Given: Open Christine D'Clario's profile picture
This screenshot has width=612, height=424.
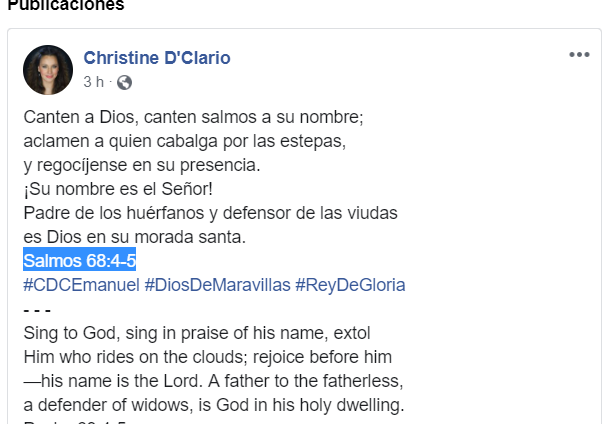Looking at the screenshot, I should [x=48, y=69].
